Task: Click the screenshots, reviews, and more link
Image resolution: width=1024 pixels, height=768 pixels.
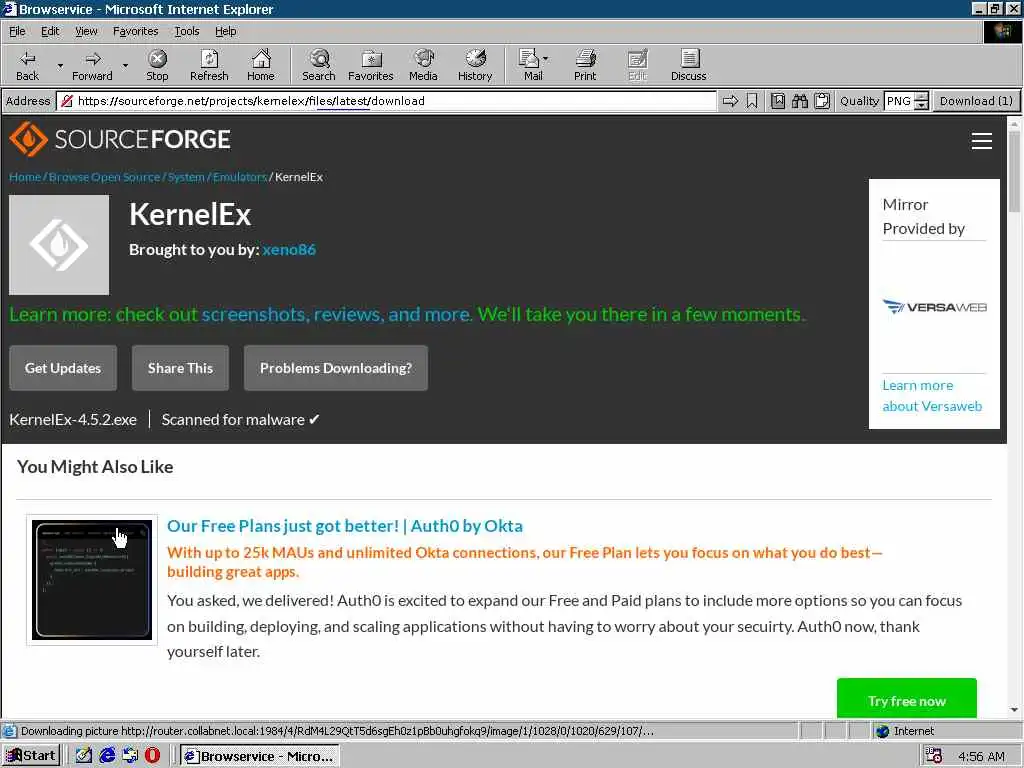Action: pyautogui.click(x=337, y=314)
